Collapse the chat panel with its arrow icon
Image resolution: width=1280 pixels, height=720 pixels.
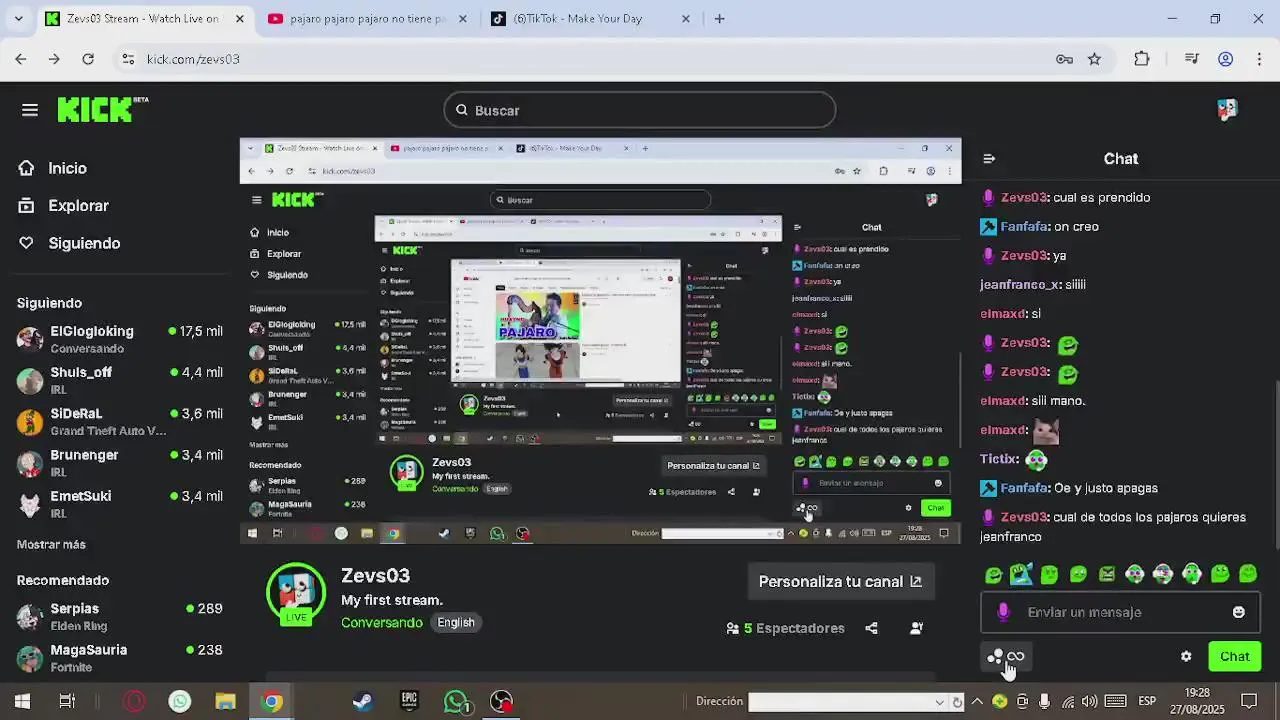(989, 158)
